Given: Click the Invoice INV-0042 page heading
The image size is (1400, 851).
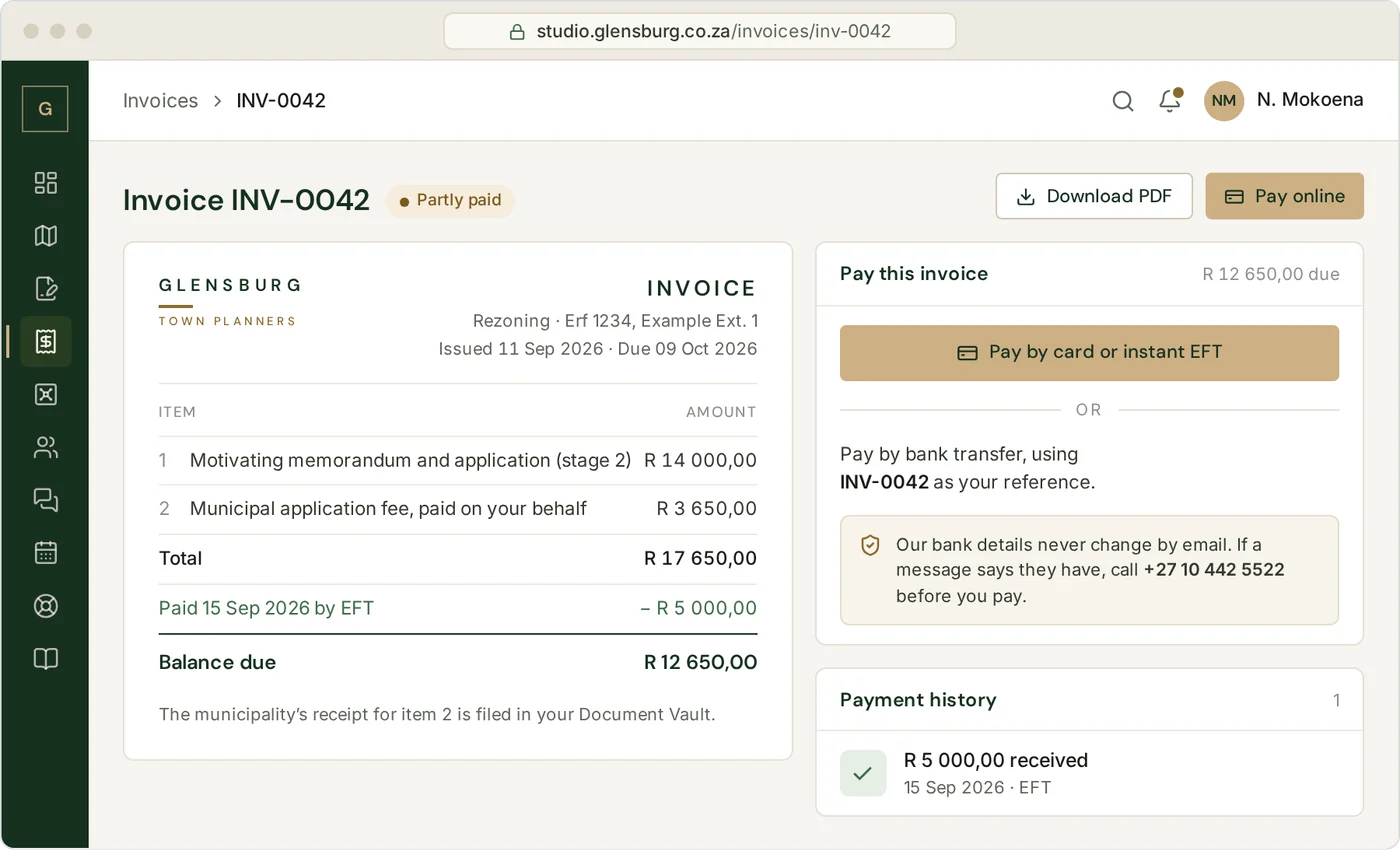Looking at the screenshot, I should (x=246, y=200).
